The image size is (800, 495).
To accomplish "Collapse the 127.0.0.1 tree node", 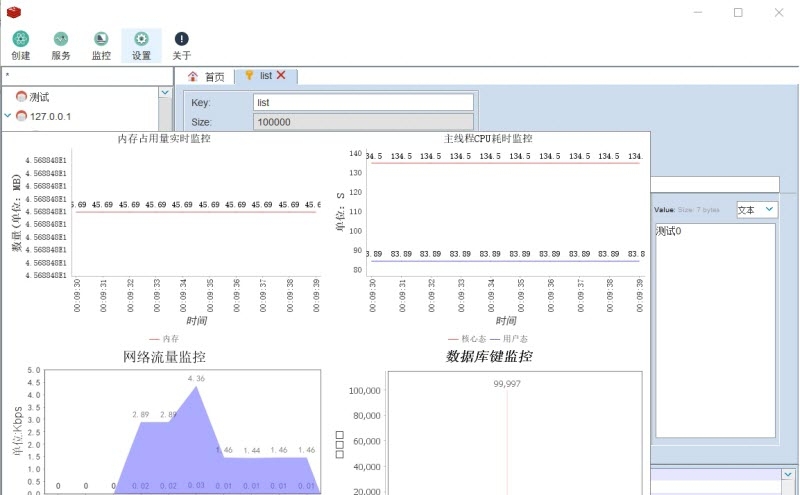I will (x=8, y=116).
